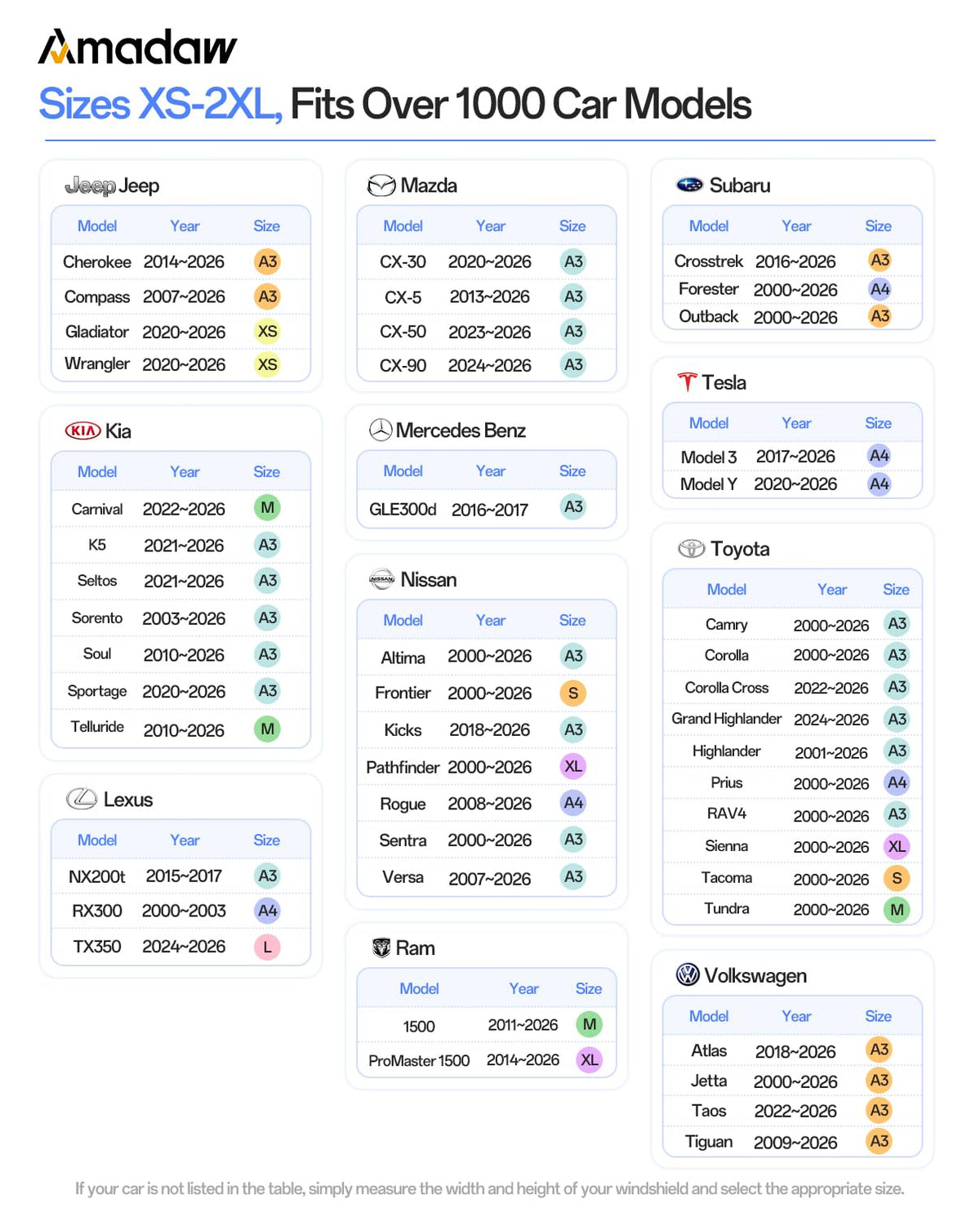Click the Tiguan model name

pyautogui.click(x=708, y=1142)
